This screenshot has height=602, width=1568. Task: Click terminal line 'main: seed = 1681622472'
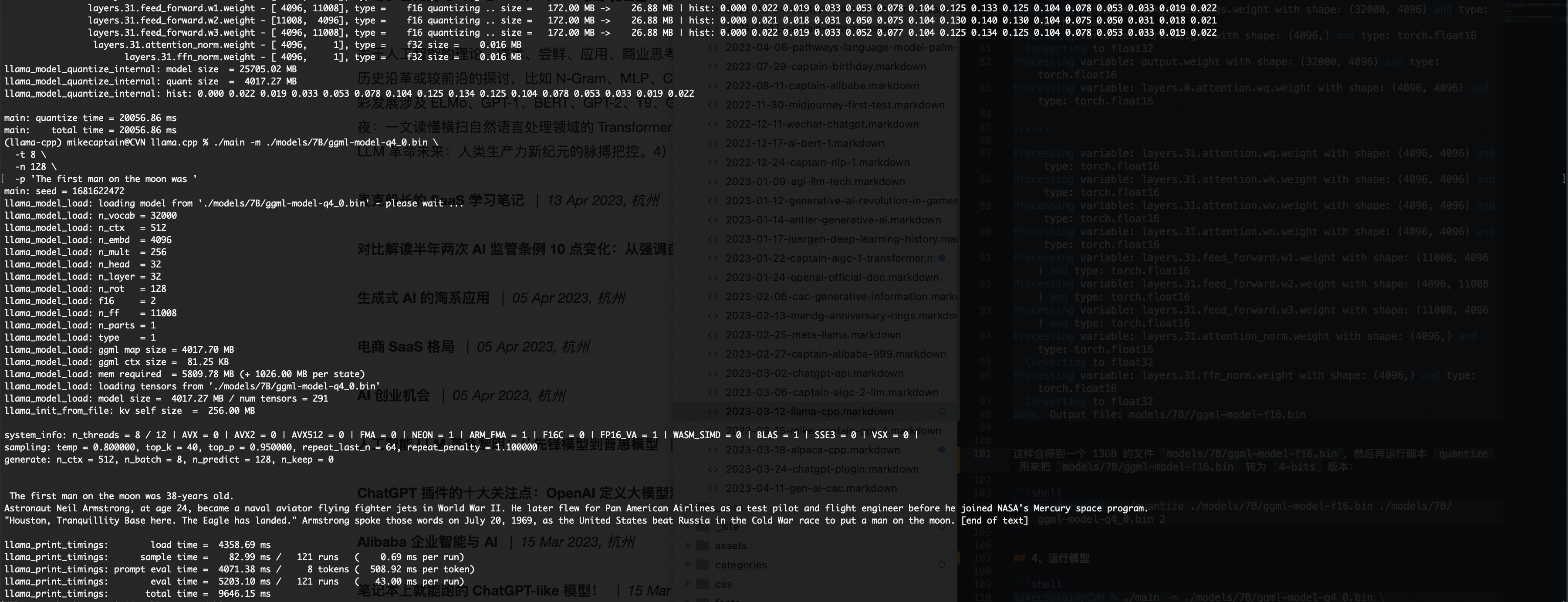pyautogui.click(x=64, y=191)
